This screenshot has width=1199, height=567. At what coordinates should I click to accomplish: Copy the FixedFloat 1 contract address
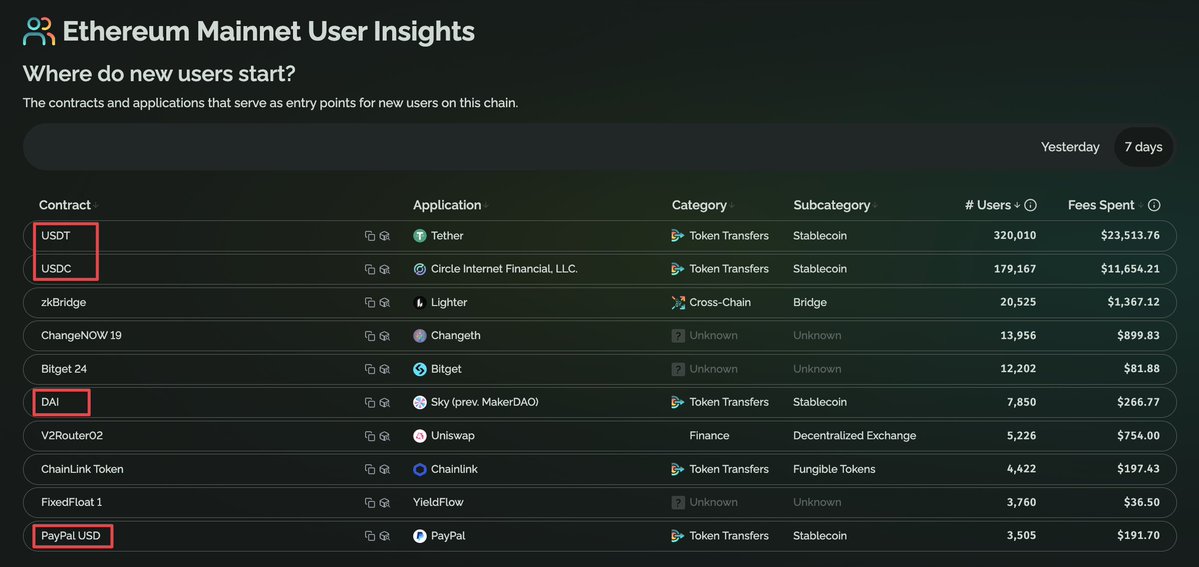click(370, 503)
